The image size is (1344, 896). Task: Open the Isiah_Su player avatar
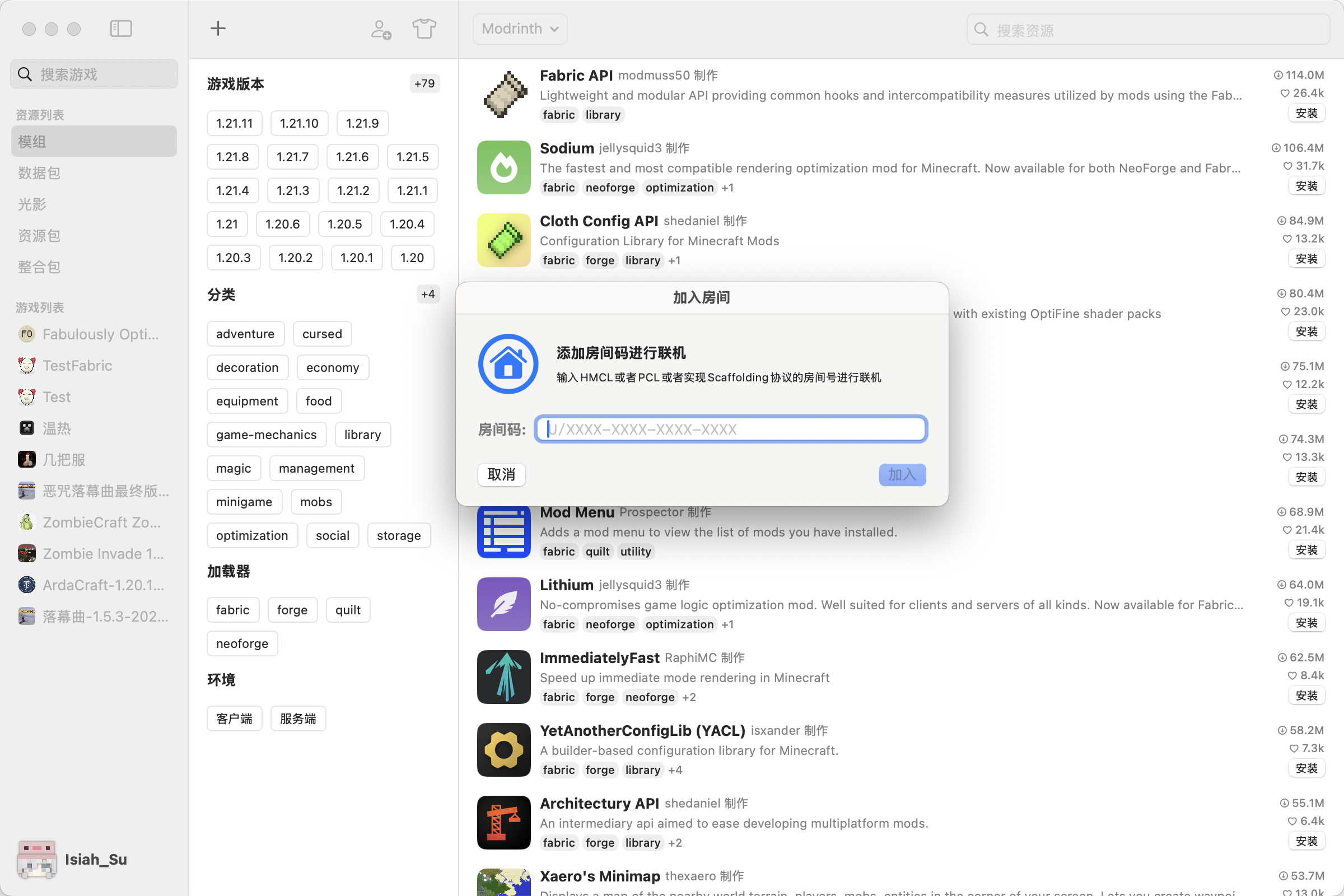tap(36, 859)
